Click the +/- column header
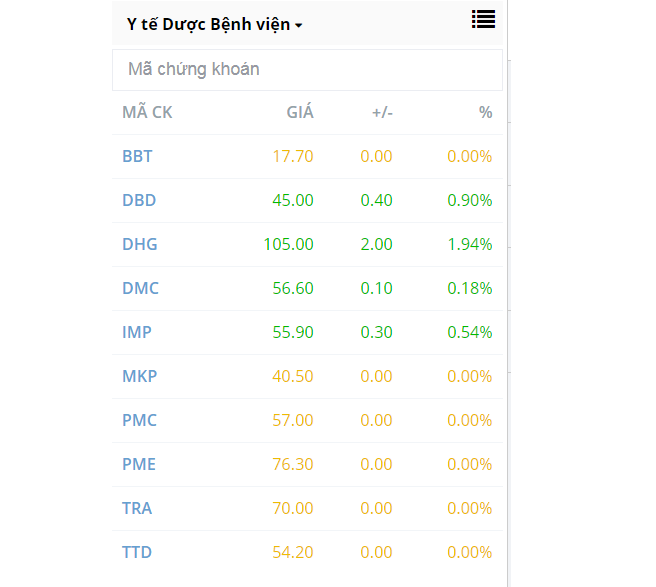This screenshot has height=587, width=656. coord(382,112)
